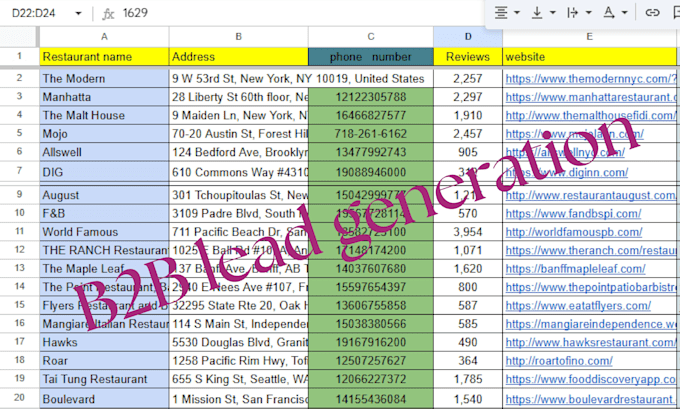
Task: Open the horizontal align tool
Action: click(501, 13)
